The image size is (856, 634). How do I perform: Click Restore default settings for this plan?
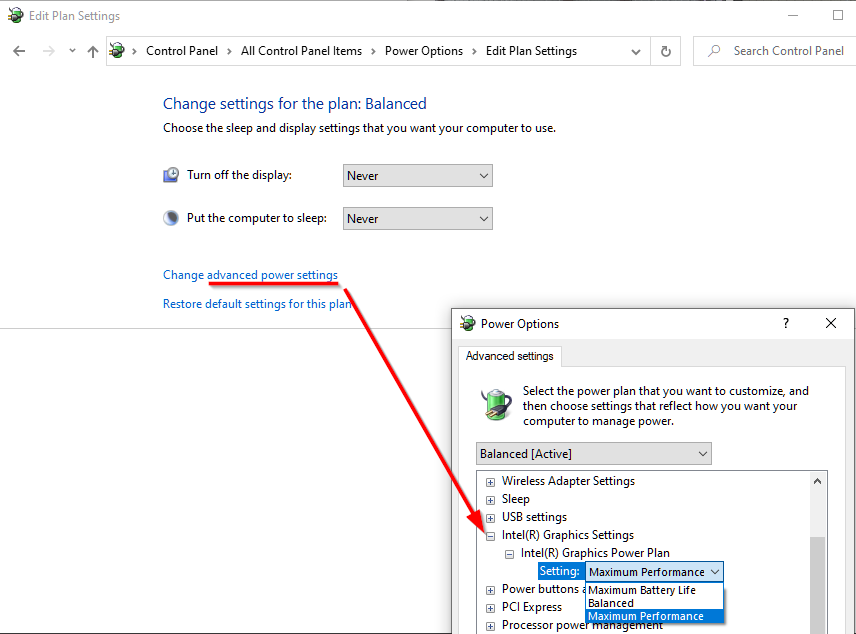click(x=257, y=304)
